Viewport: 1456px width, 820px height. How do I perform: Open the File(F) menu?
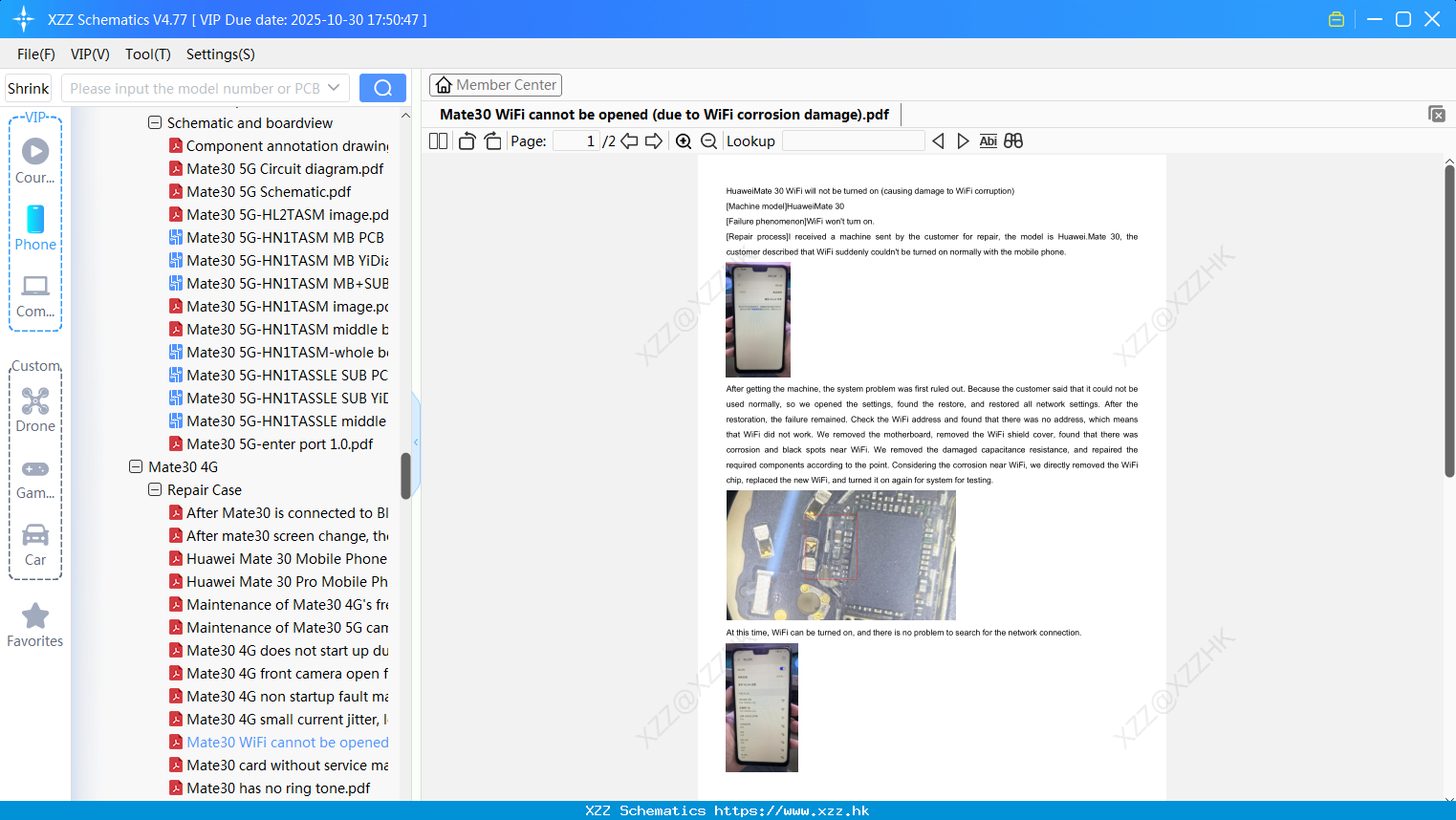pyautogui.click(x=36, y=54)
